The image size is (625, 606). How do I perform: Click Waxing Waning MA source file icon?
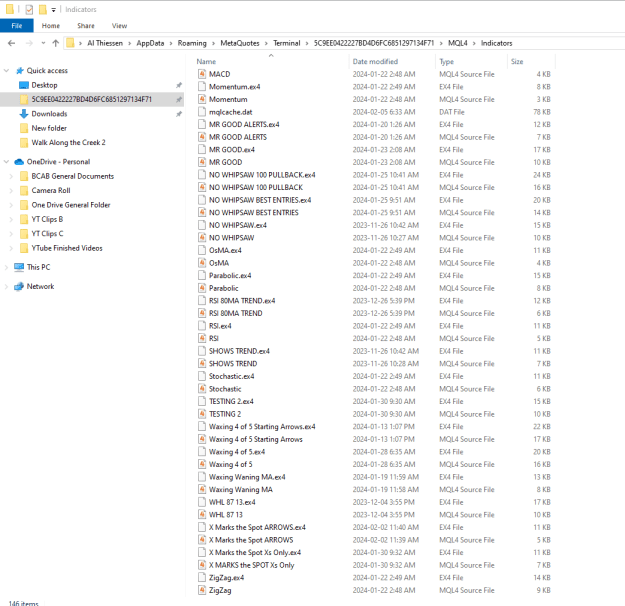(x=202, y=490)
